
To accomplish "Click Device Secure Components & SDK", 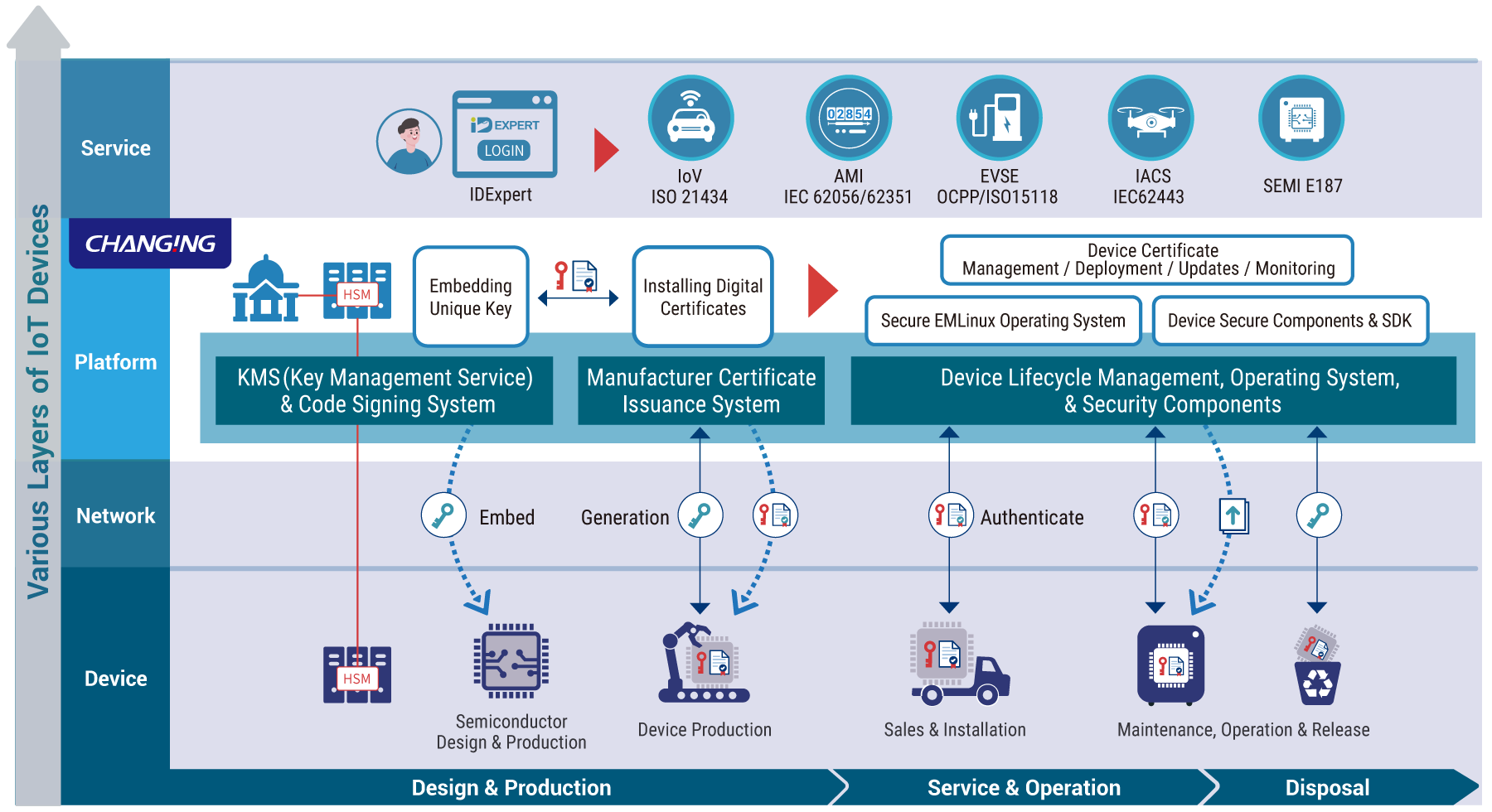I will [x=1290, y=321].
